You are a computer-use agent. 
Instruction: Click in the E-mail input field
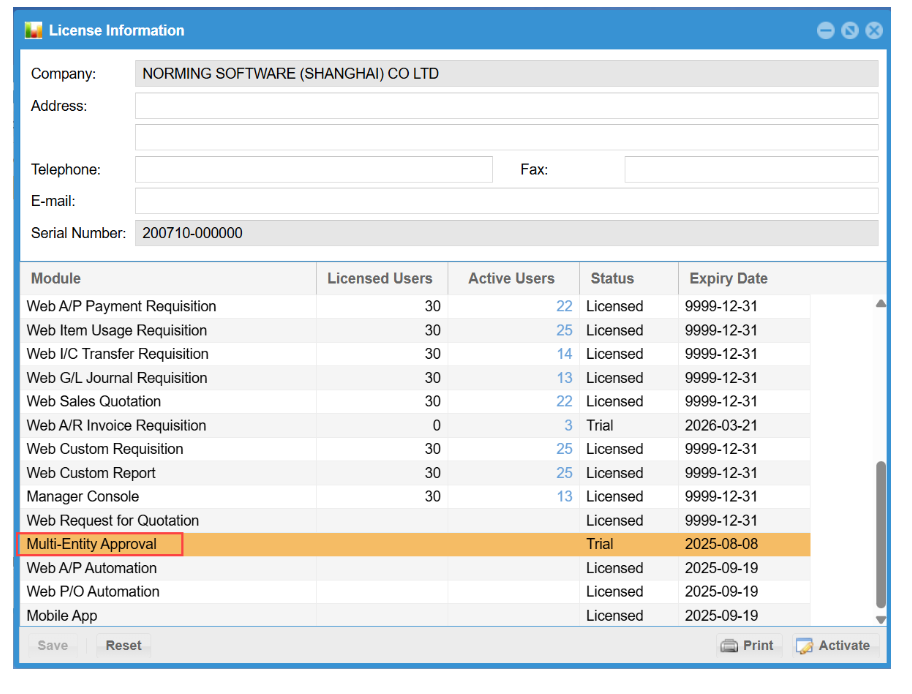pyautogui.click(x=506, y=201)
